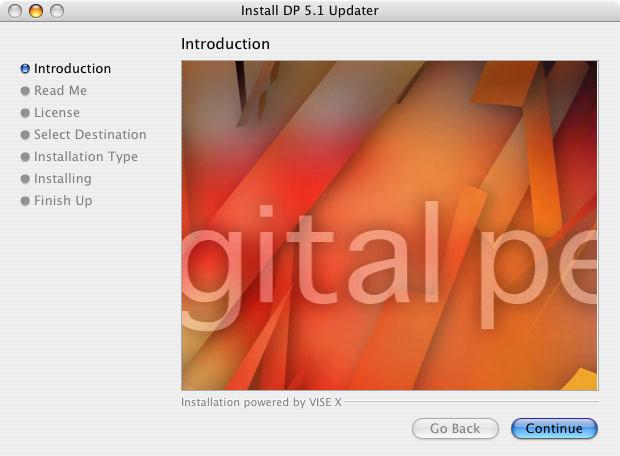The height and width of the screenshot is (456, 620).
Task: Minimize the installer with the yellow button
Action: [36, 11]
